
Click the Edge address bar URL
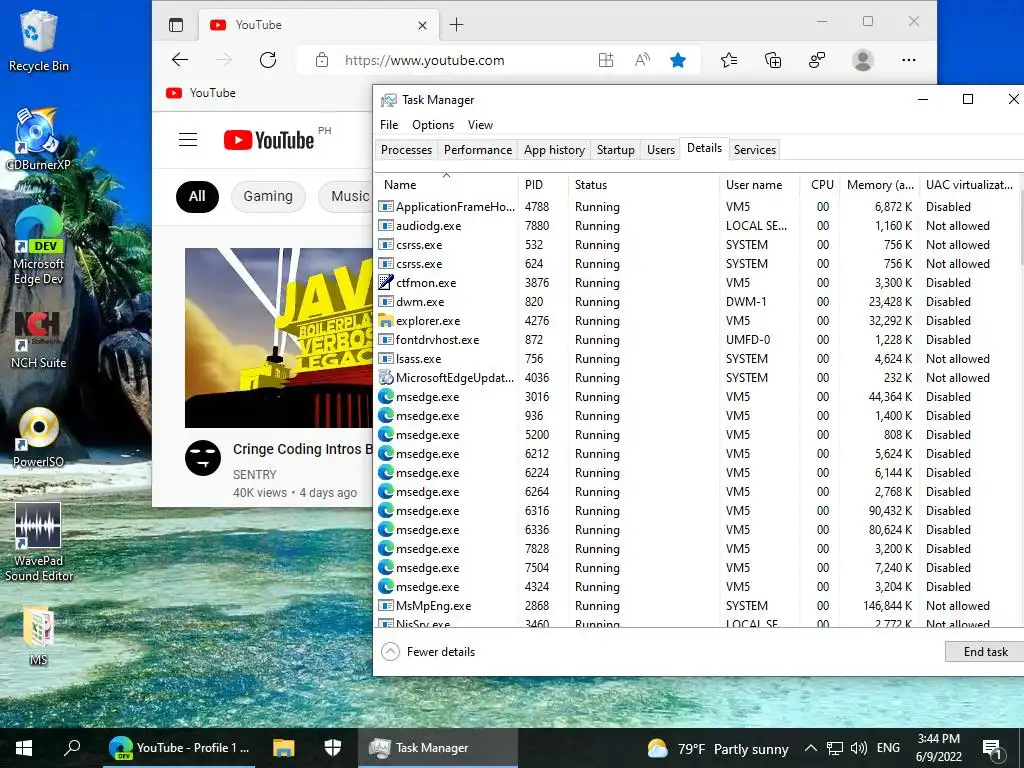(424, 60)
